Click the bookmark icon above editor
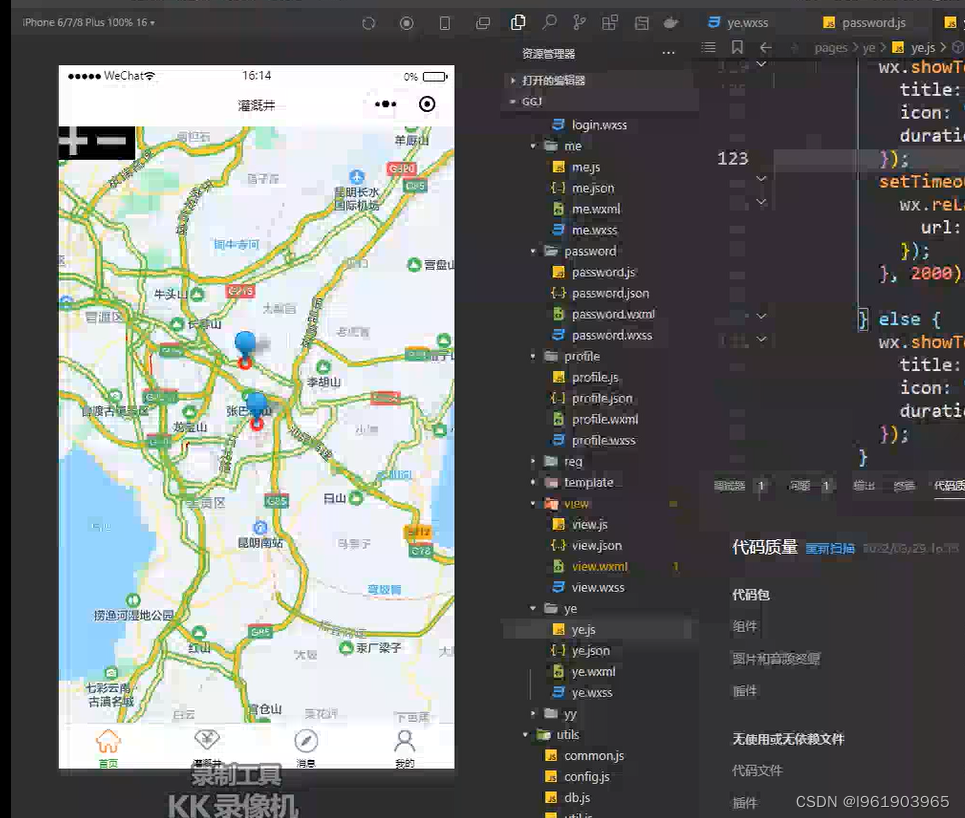Image resolution: width=965 pixels, height=818 pixels. point(737,47)
